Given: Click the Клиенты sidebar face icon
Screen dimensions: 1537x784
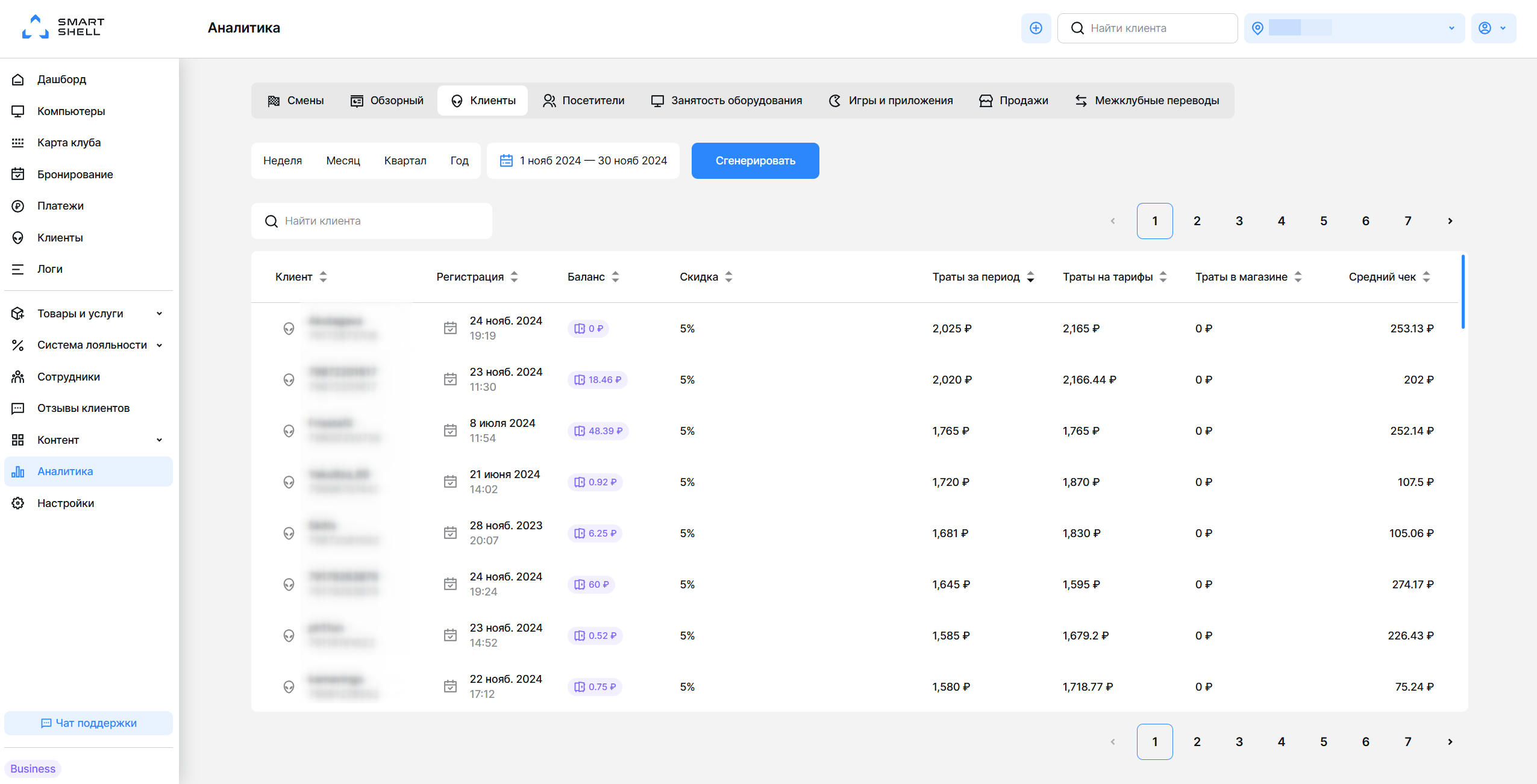Looking at the screenshot, I should (18, 237).
